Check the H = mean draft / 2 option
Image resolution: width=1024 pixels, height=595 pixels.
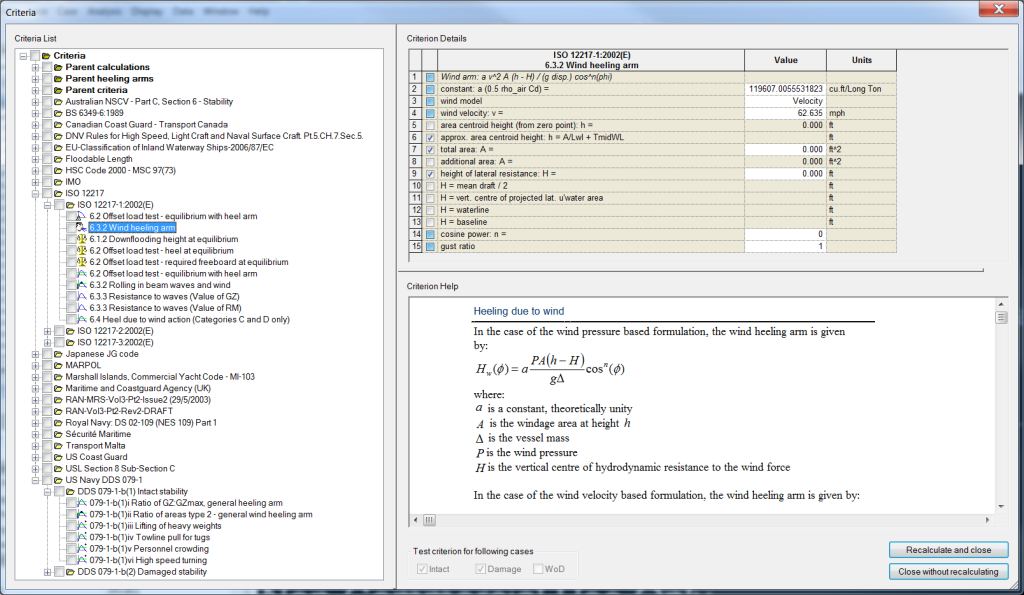[430, 186]
